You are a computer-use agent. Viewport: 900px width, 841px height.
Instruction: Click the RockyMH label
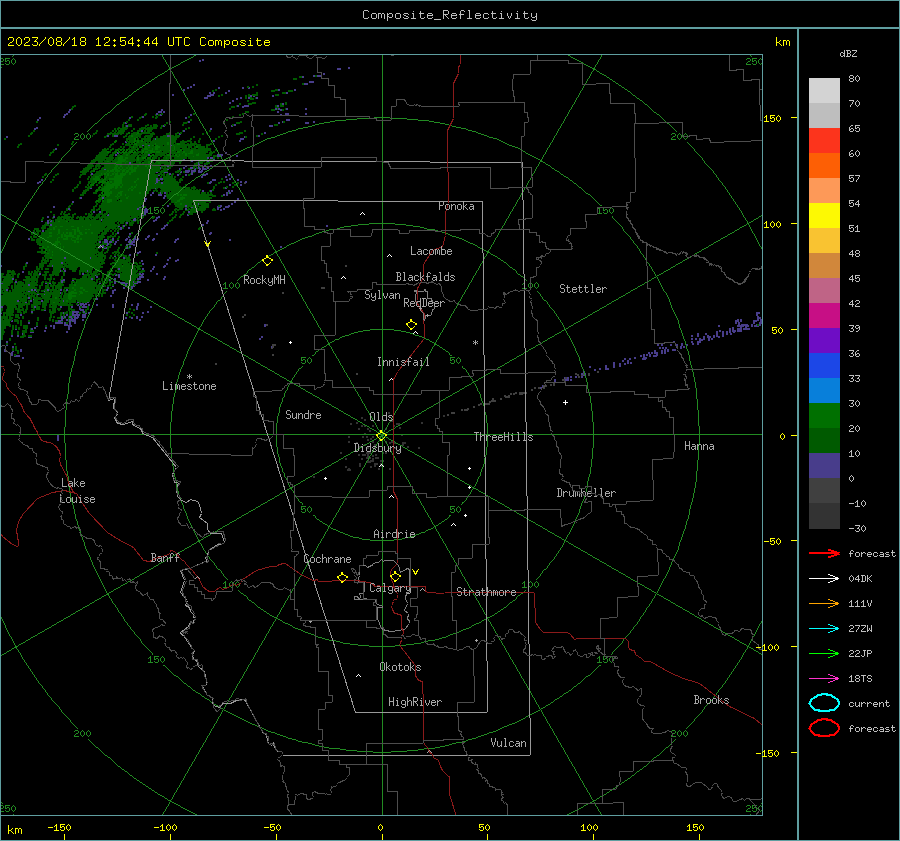pos(264,280)
